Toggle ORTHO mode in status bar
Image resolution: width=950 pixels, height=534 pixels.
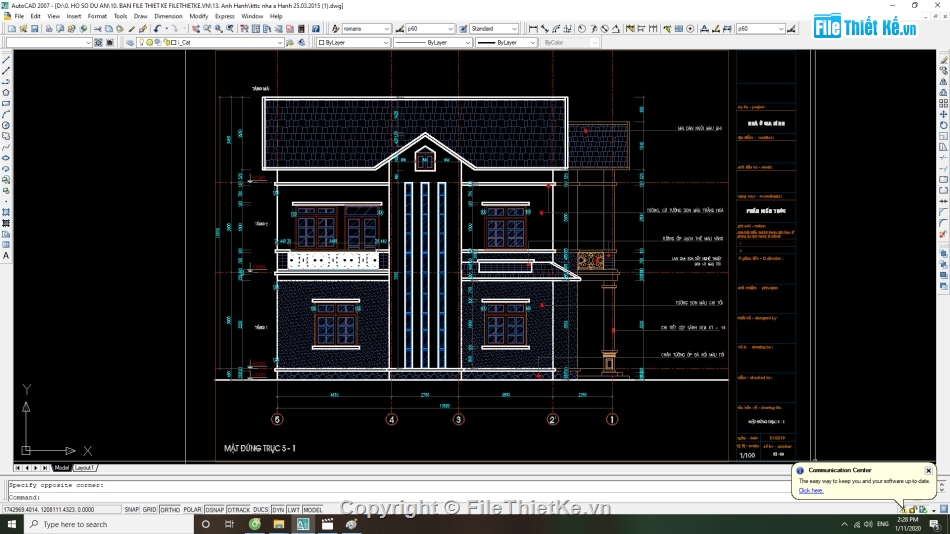170,510
